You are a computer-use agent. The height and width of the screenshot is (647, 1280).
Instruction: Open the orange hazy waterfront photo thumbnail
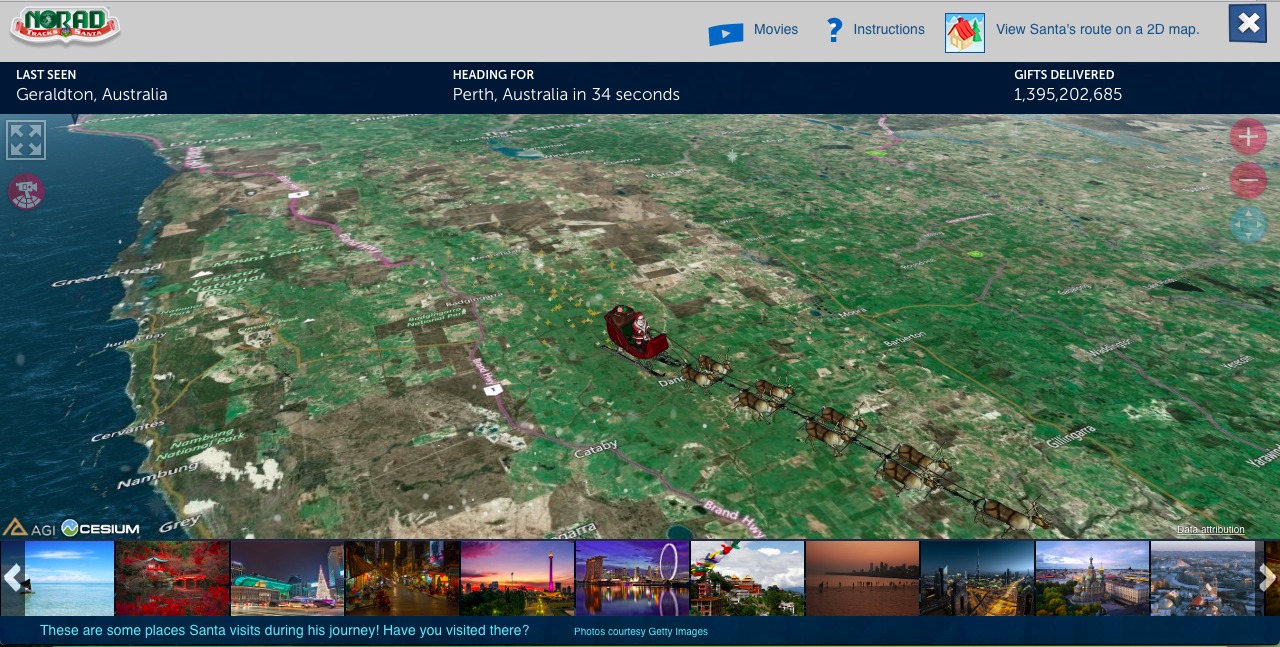coord(862,578)
